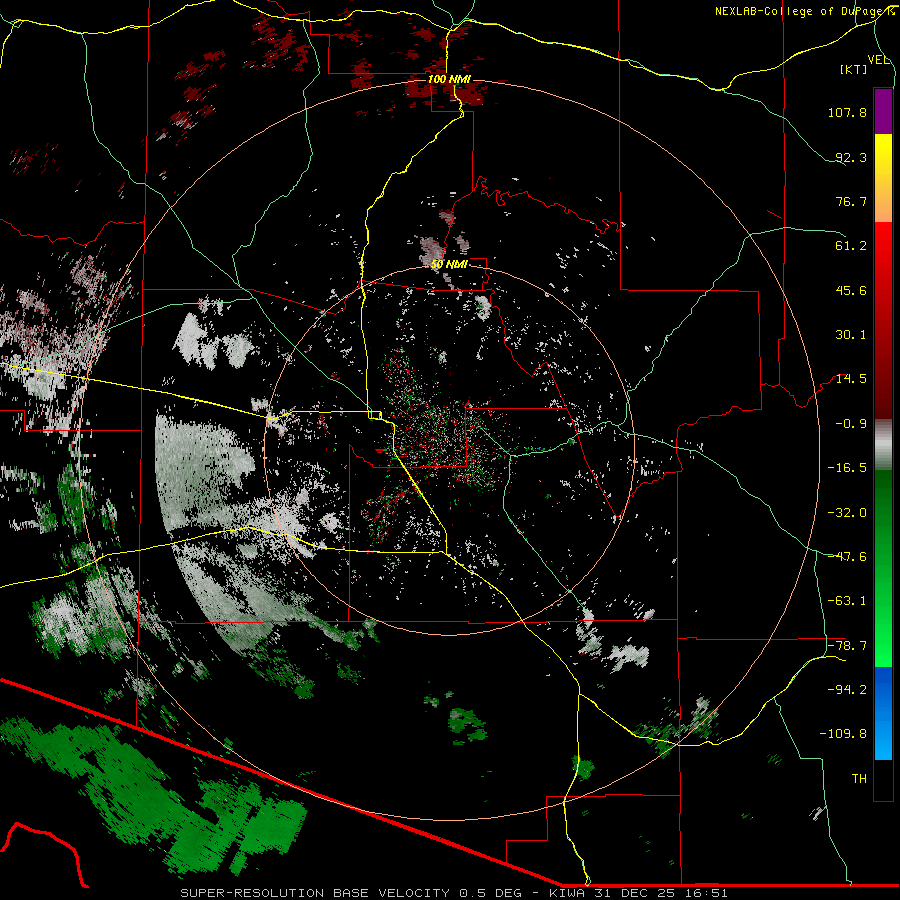Click the 50 NMI range ring label
The height and width of the screenshot is (900, 900).
click(x=449, y=265)
